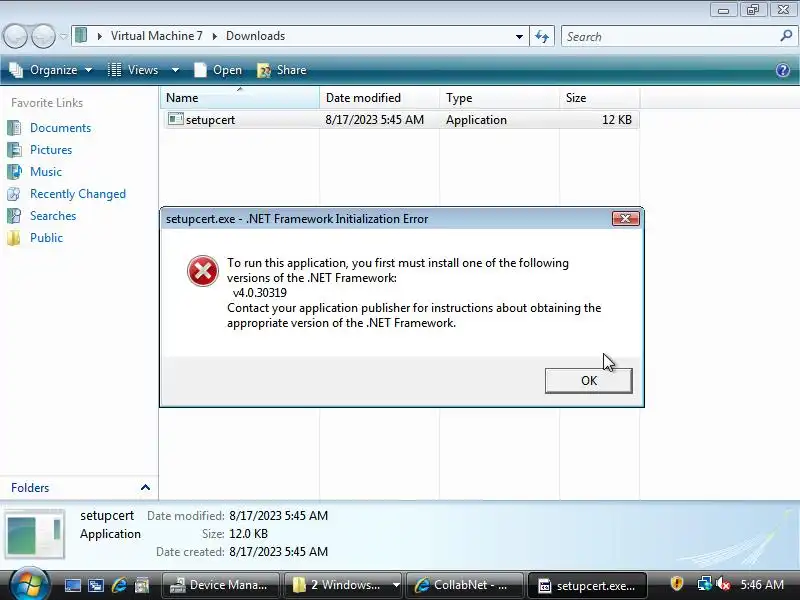The width and height of the screenshot is (800, 600).
Task: Sort by the Name column header
Action: pyautogui.click(x=239, y=97)
